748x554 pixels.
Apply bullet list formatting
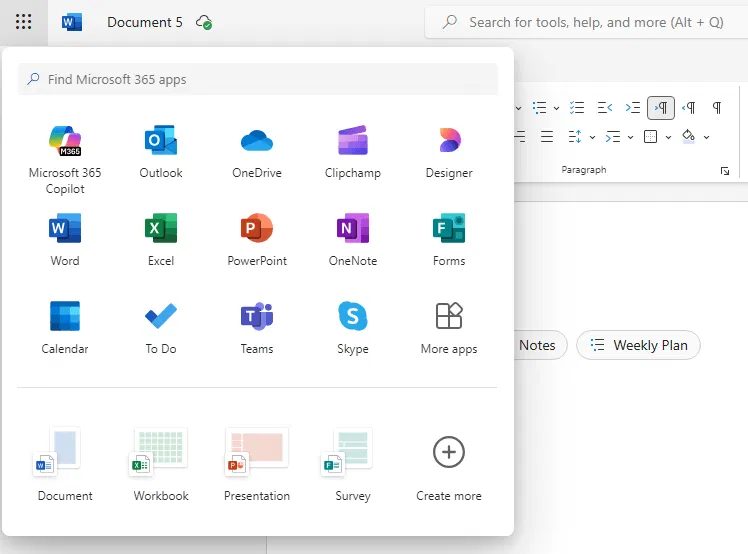(x=540, y=108)
